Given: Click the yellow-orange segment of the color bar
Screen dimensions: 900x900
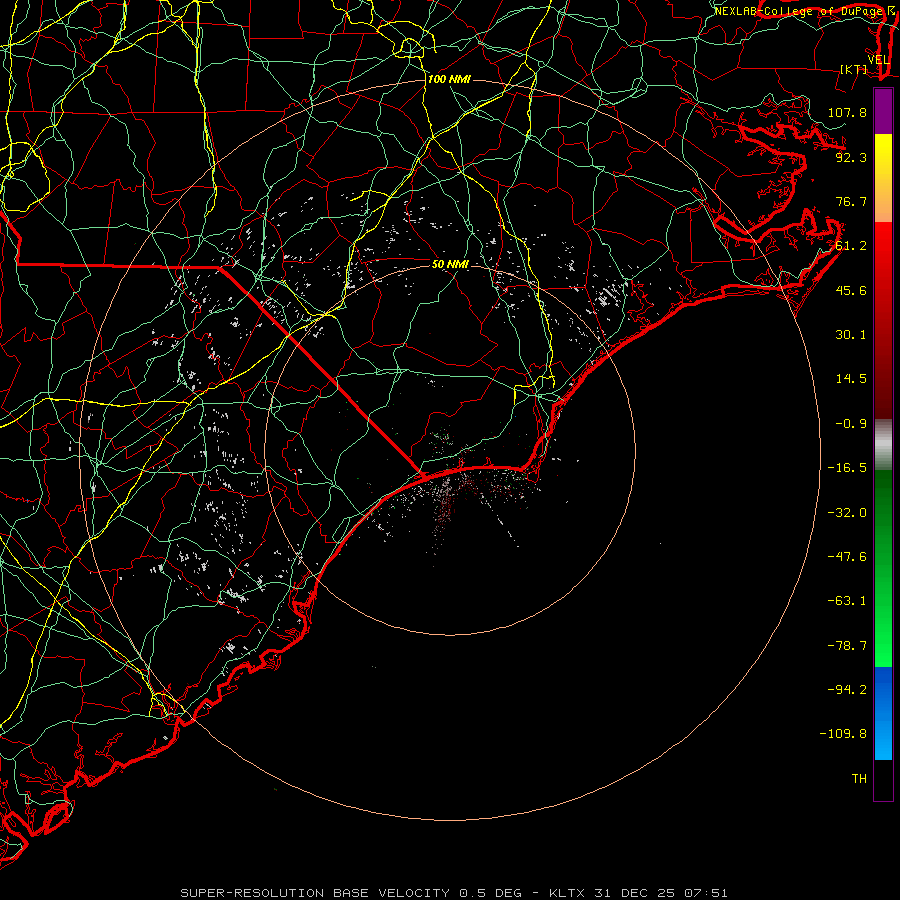Looking at the screenshot, I should pos(883,178).
